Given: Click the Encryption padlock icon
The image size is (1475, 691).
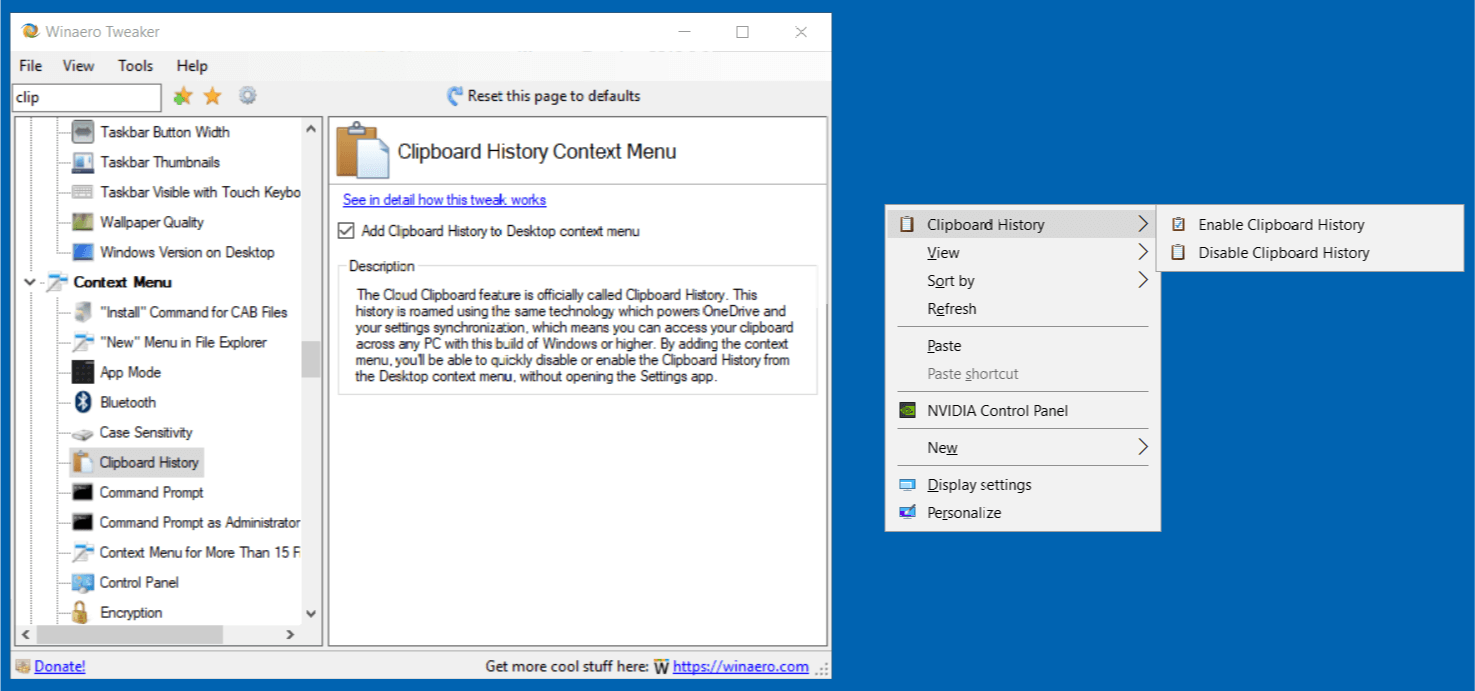Looking at the screenshot, I should tap(83, 612).
